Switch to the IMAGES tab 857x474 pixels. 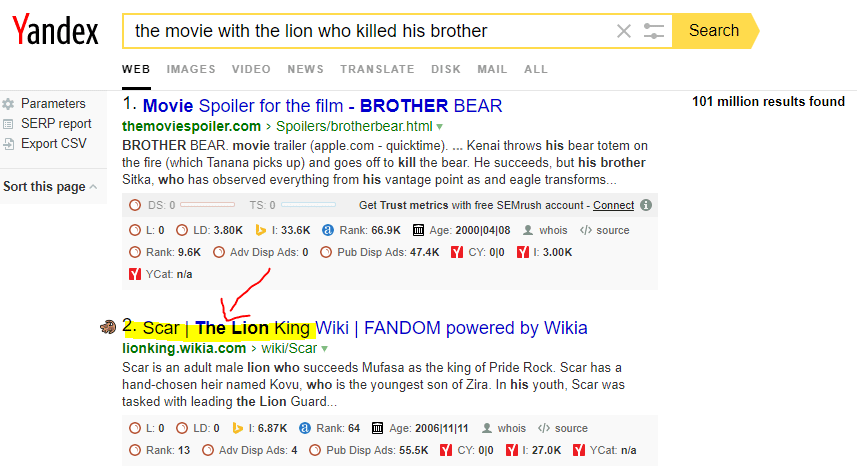tap(191, 69)
